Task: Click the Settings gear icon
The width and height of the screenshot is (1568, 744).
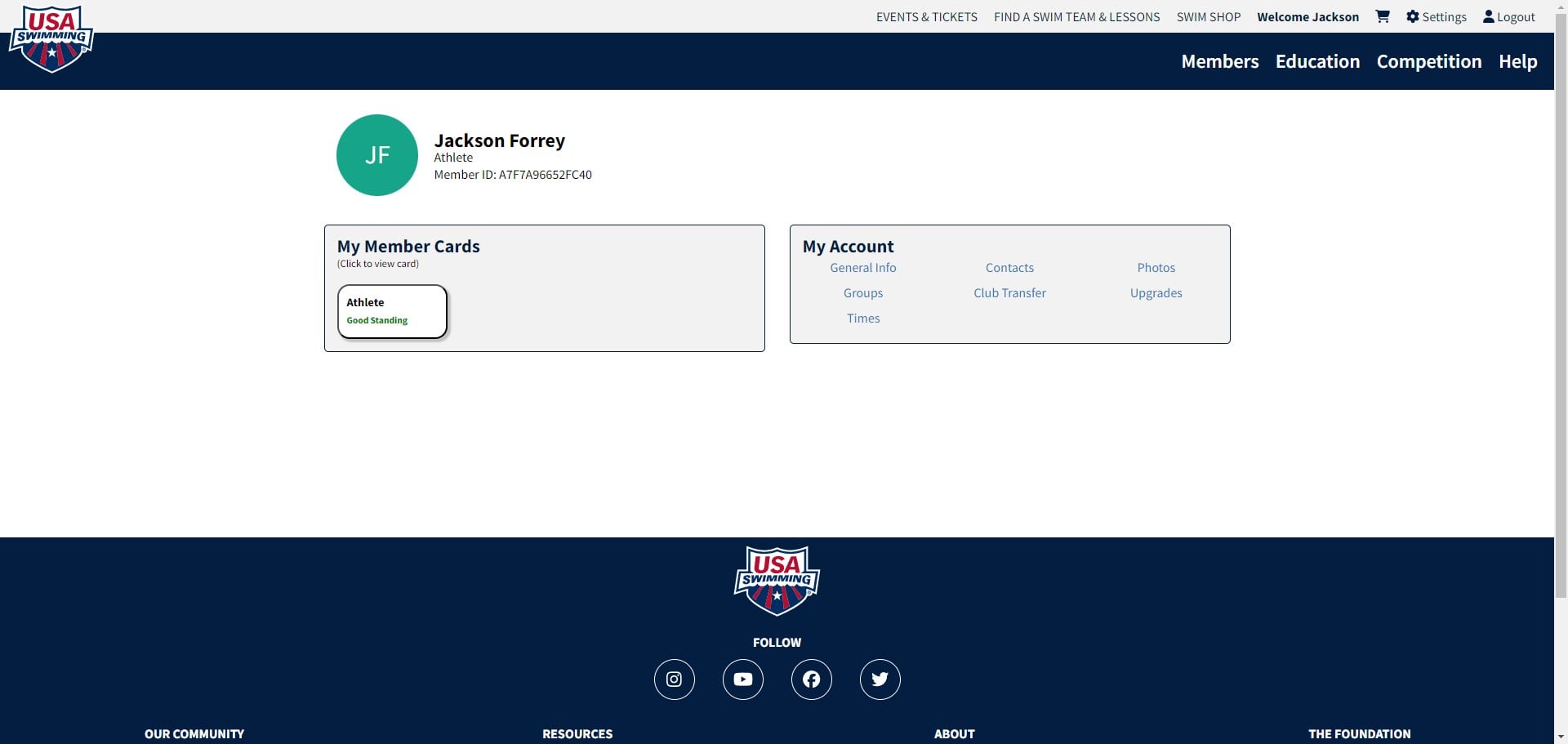Action: [x=1413, y=16]
